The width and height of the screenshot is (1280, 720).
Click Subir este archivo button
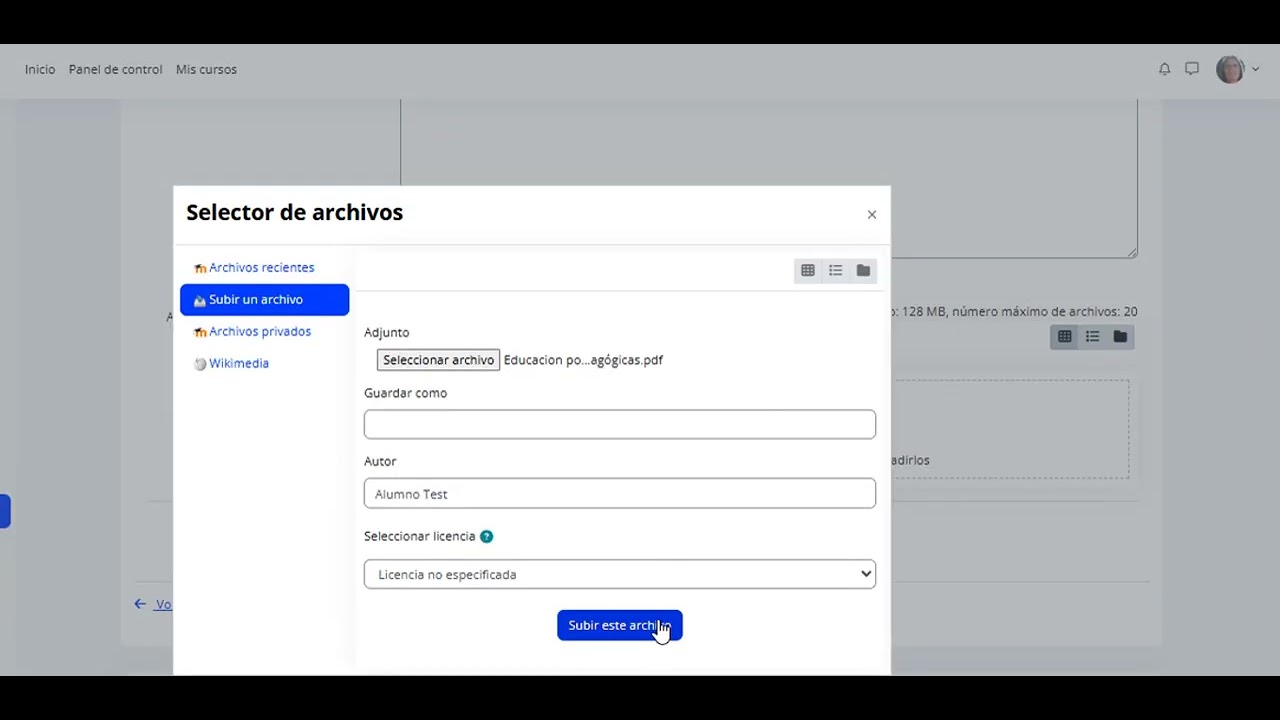[620, 626]
